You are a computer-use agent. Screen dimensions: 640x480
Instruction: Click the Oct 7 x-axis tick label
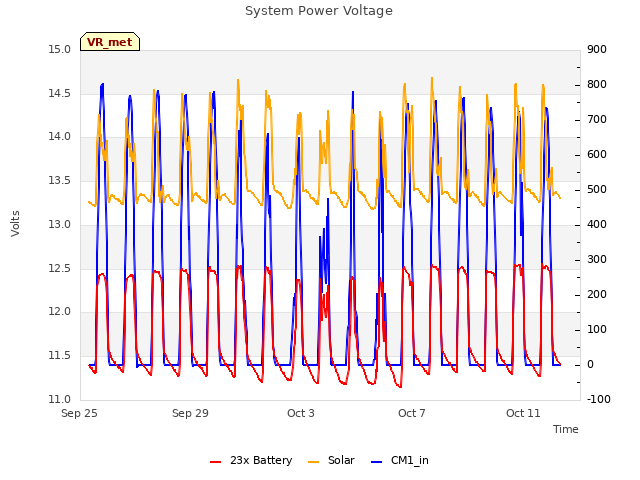pyautogui.click(x=412, y=413)
